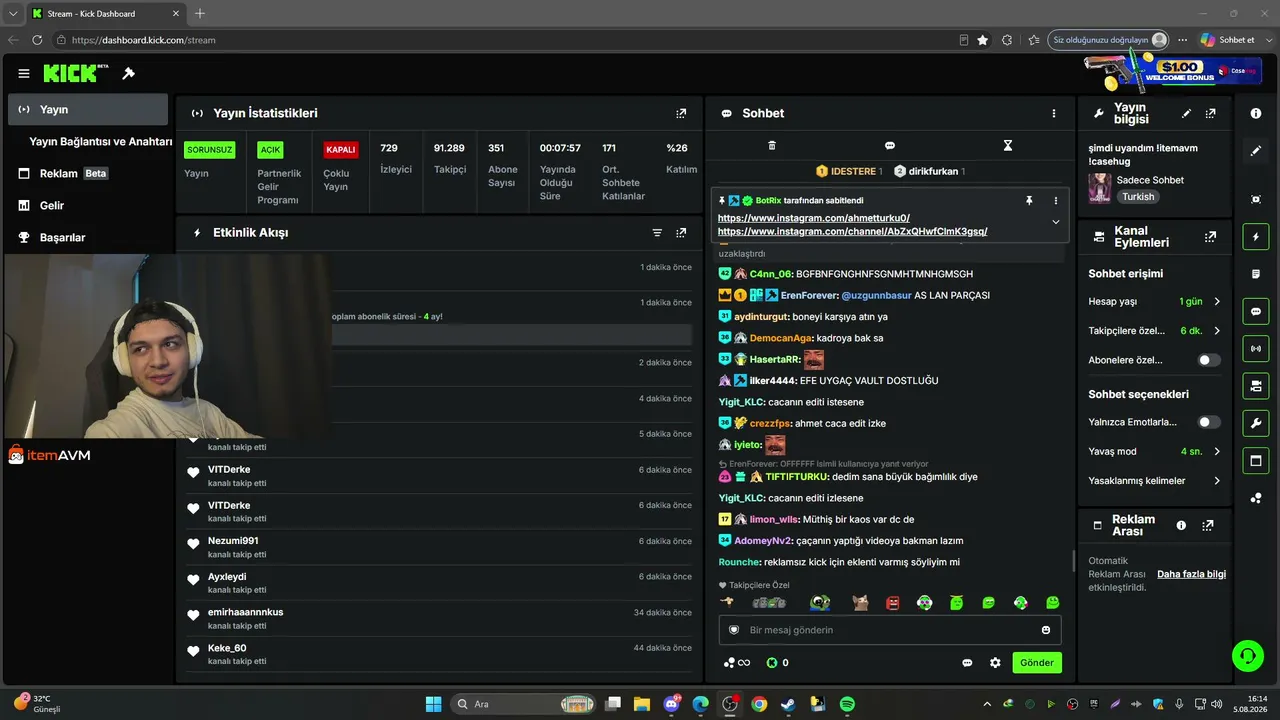This screenshot has height=720, width=1280.
Task: Click the wrench icon in right toolbar
Action: (1256, 423)
